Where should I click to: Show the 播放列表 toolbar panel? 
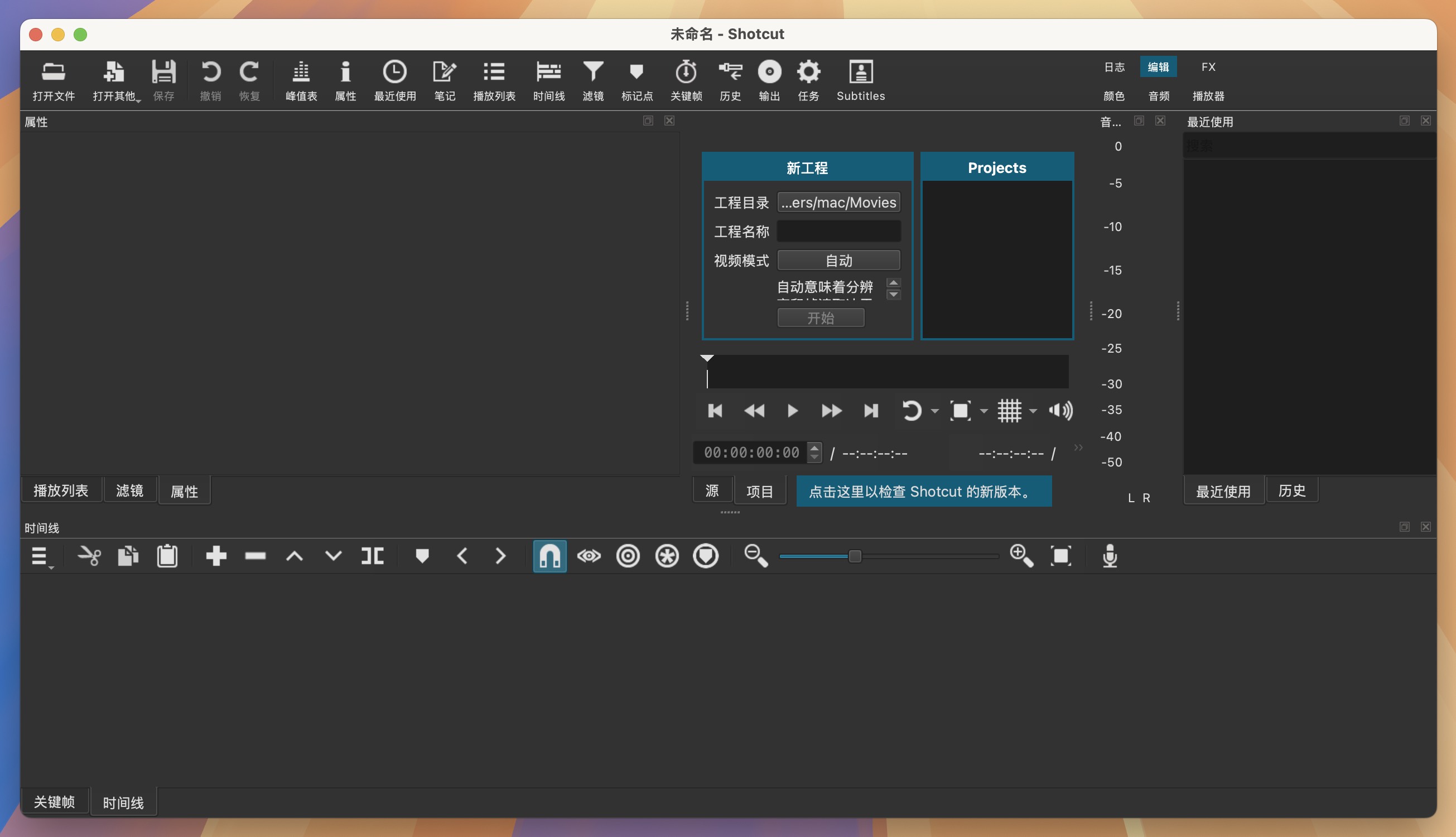click(494, 80)
